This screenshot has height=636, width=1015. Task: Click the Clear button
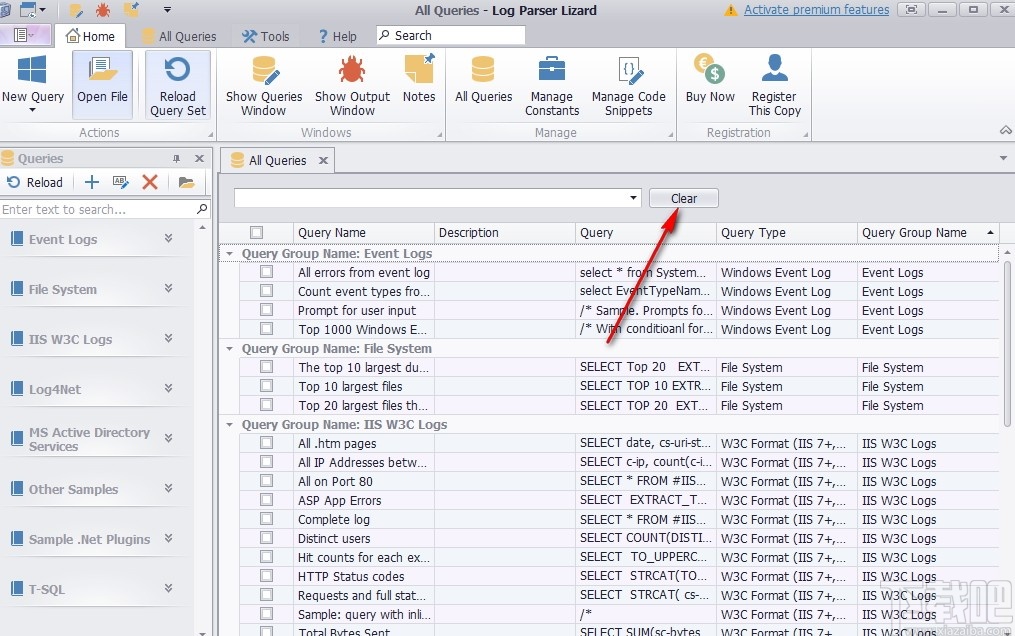click(x=684, y=198)
